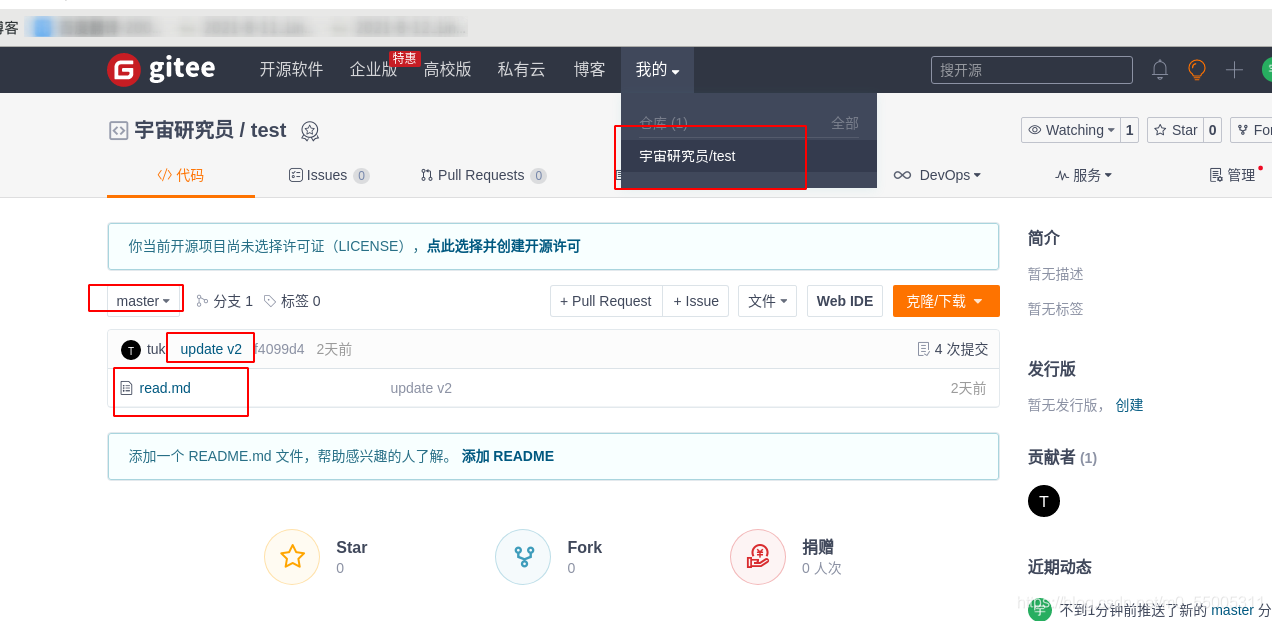Click the master link in recent activity
1272x621 pixels.
(x=1232, y=610)
